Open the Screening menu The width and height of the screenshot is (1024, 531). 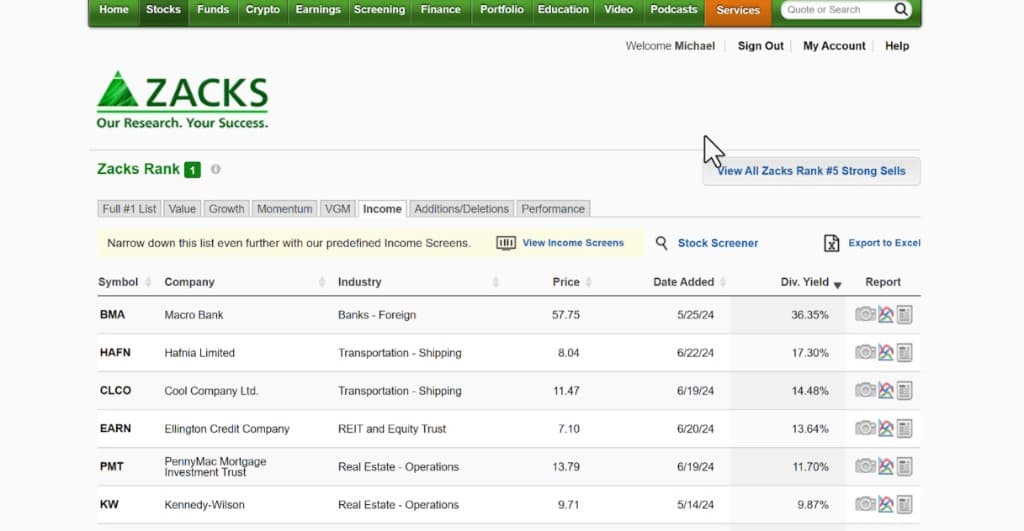[379, 10]
